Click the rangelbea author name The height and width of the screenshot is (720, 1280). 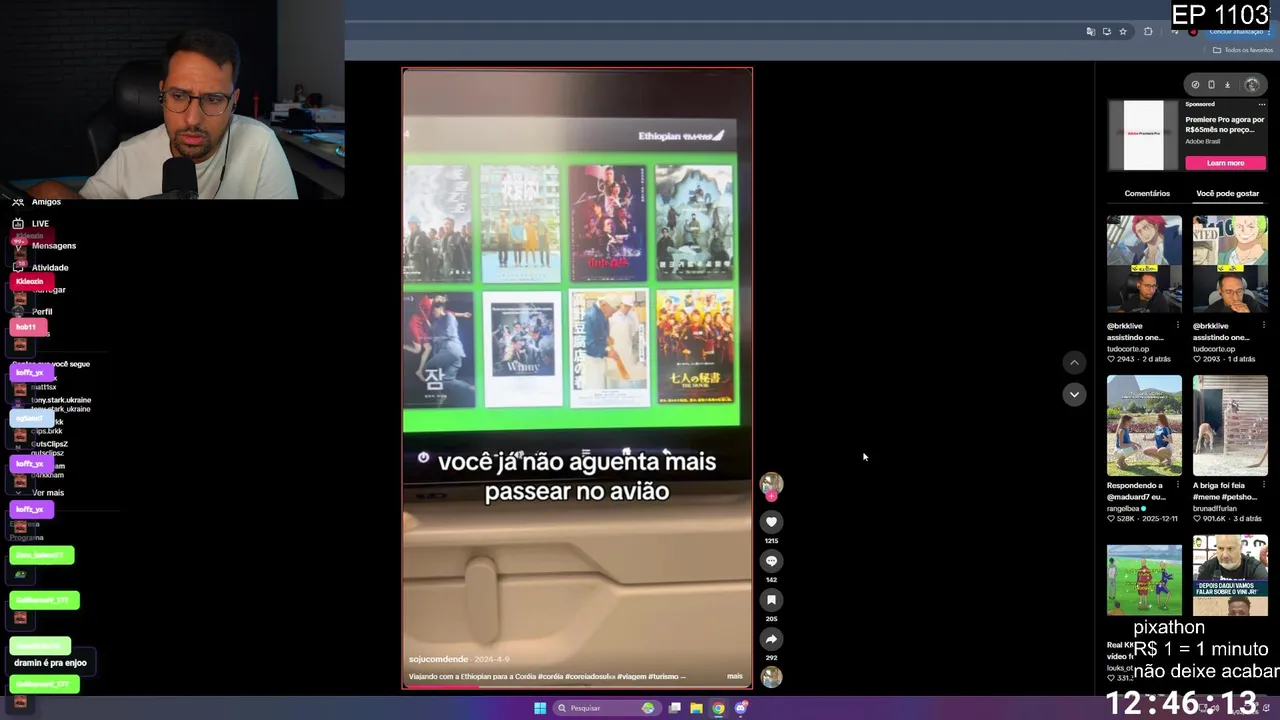[1124, 508]
